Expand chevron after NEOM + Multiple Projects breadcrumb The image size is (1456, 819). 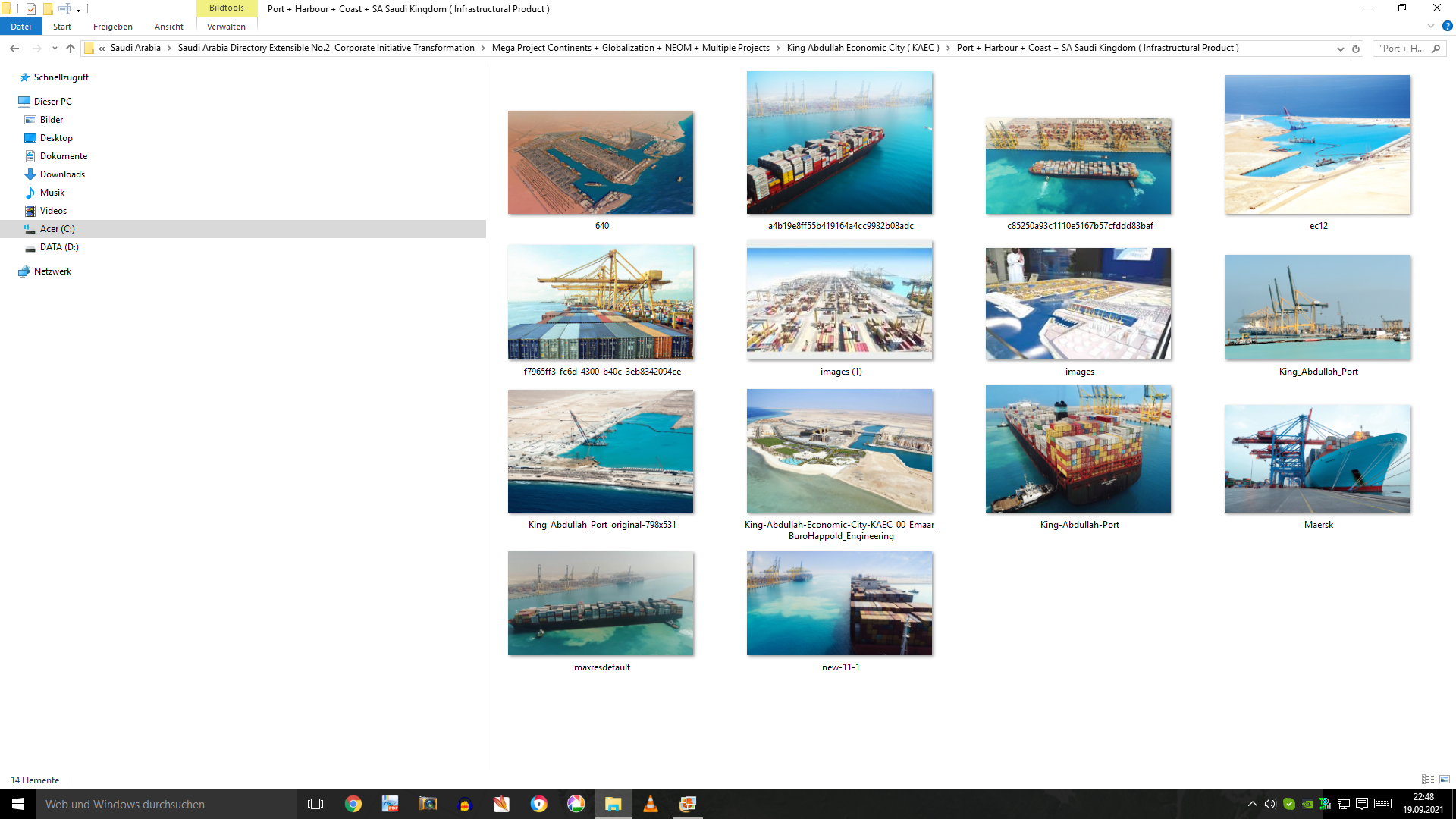click(778, 48)
